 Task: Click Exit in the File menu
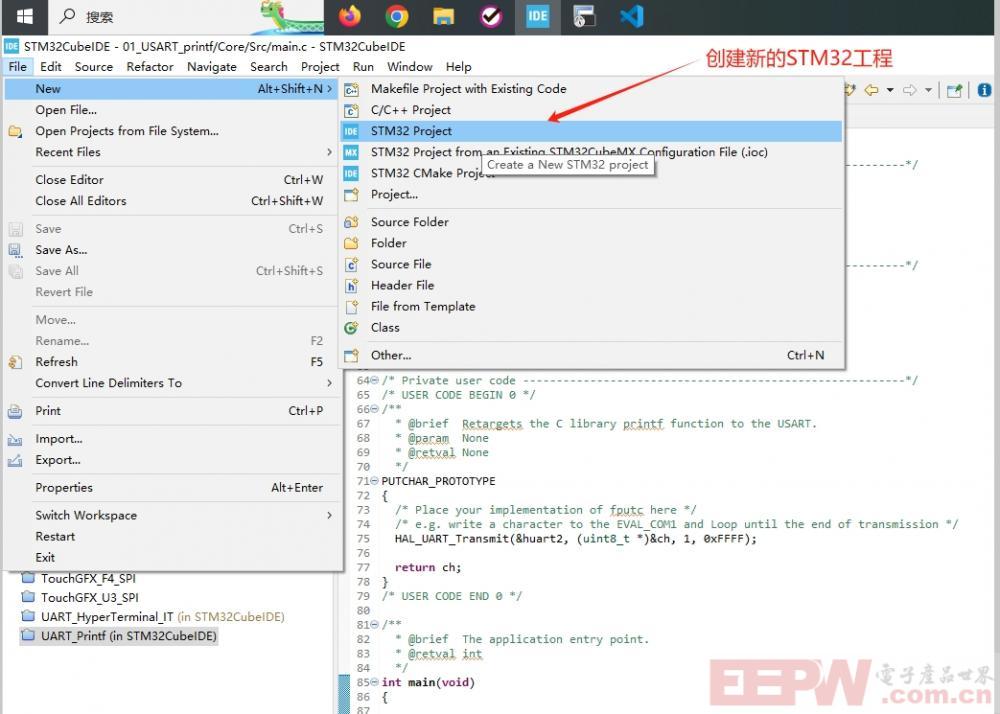click(x=173, y=557)
